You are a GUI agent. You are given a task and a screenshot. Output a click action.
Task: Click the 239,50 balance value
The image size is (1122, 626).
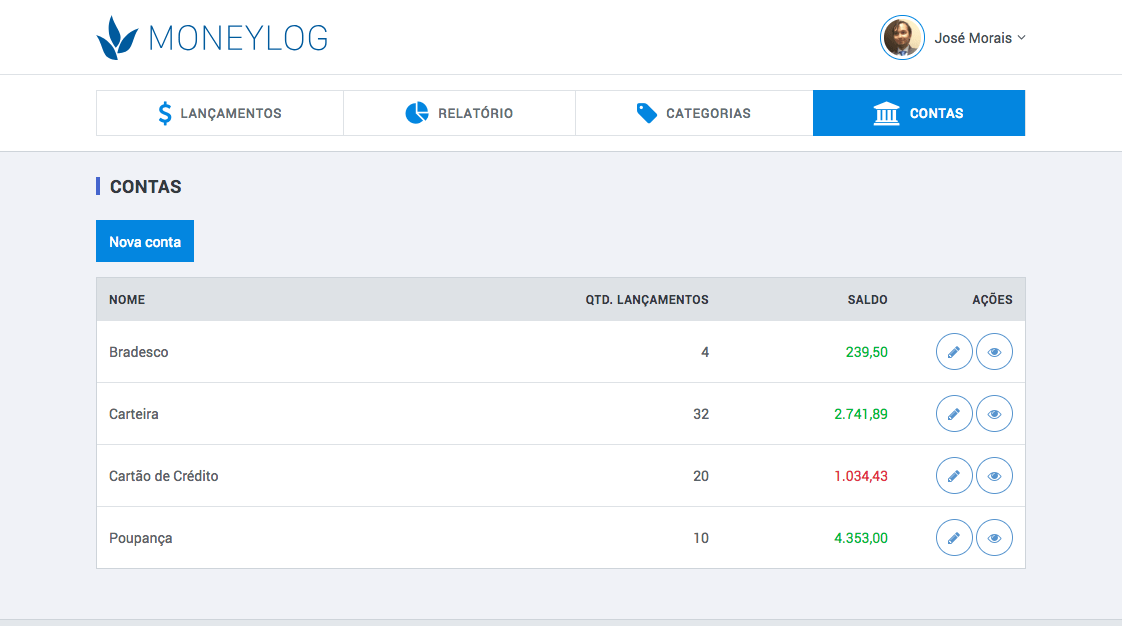867,352
